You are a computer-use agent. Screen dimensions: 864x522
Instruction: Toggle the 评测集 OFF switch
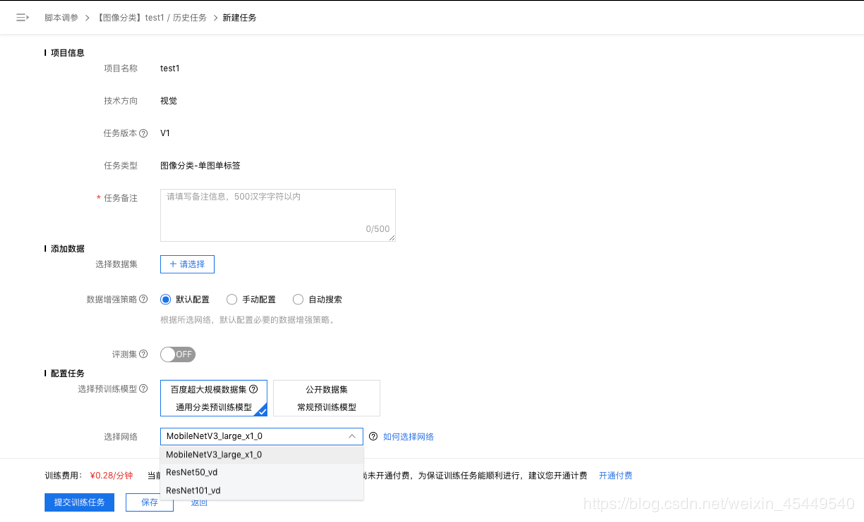point(177,354)
